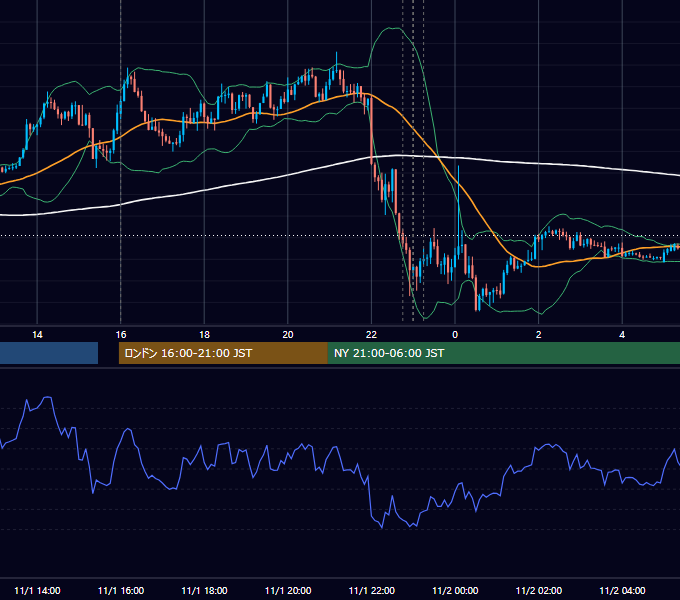Image resolution: width=680 pixels, height=600 pixels.
Task: Click the '2' hour axis label
Action: click(x=539, y=335)
